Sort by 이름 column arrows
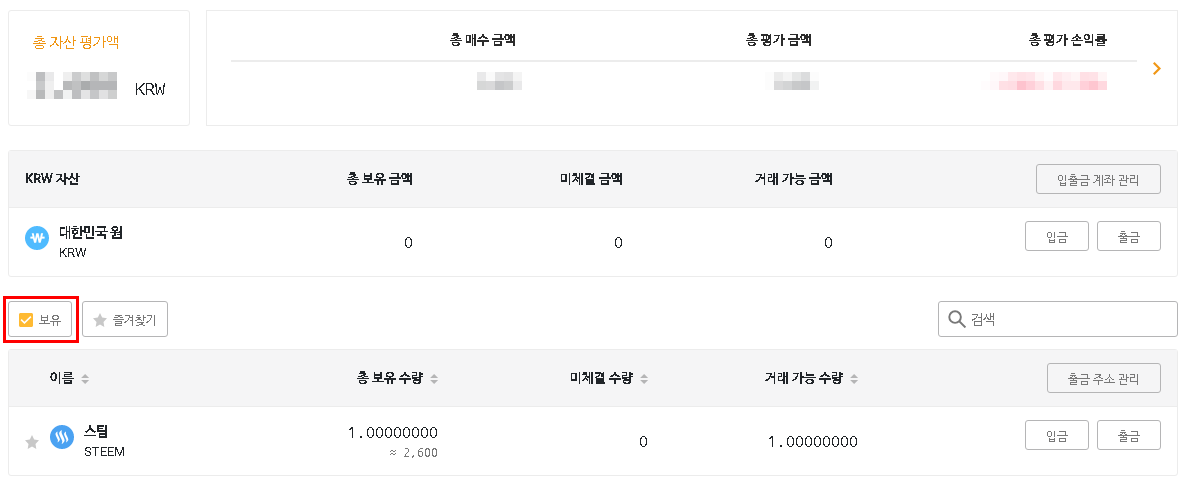 pos(85,379)
